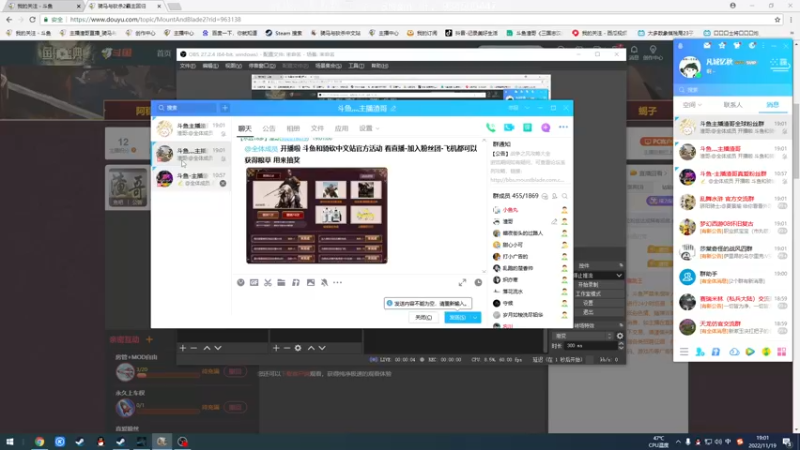
Task: Click the plus button beside the chat search box
Action: coord(225,108)
